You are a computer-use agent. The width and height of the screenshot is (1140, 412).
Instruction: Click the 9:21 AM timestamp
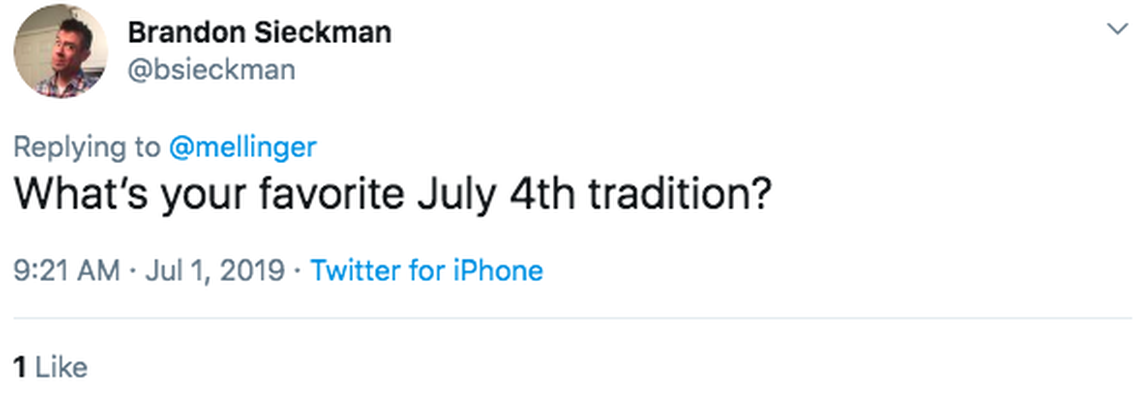(67, 270)
